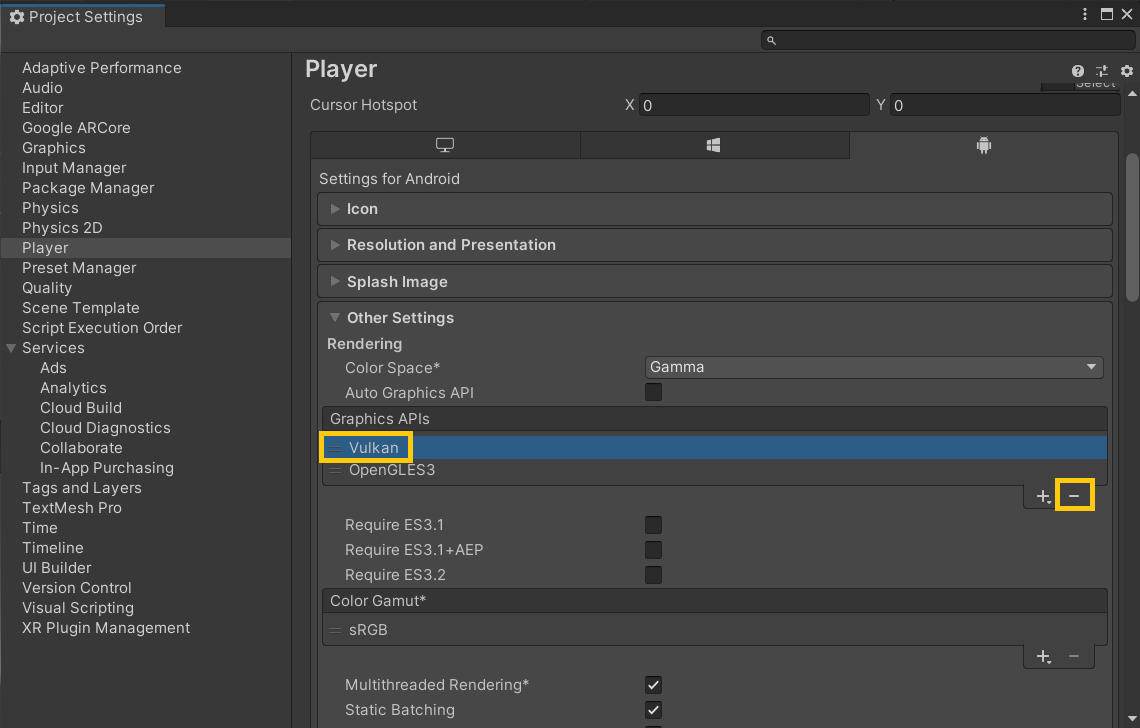This screenshot has width=1140, height=728.
Task: Open the Player help documentation icon
Action: 1077,71
